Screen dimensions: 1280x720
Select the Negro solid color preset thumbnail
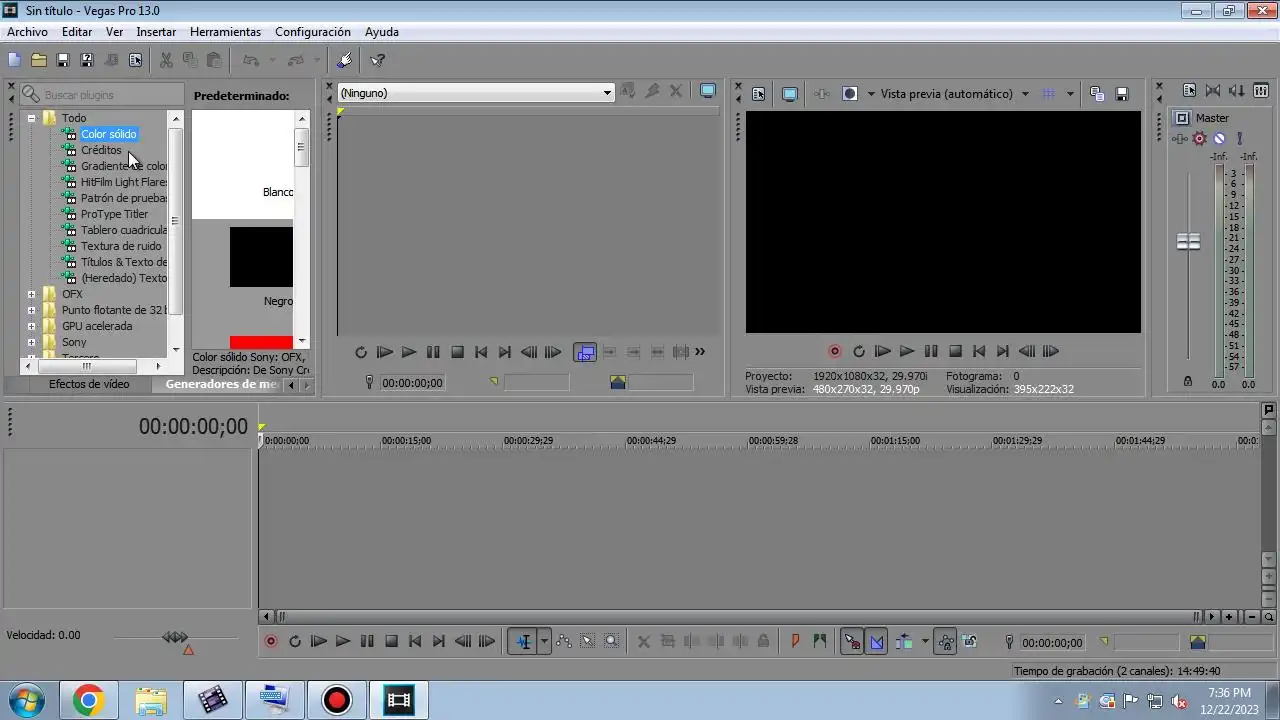(x=262, y=257)
